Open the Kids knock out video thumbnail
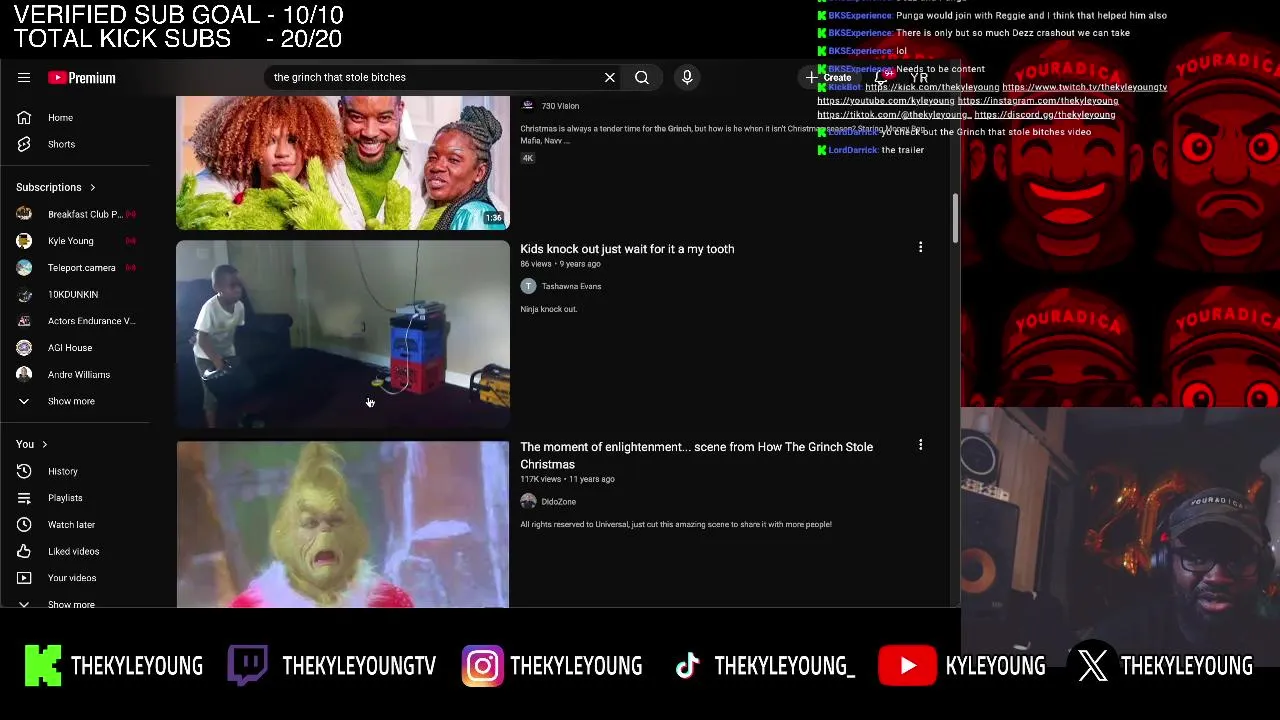The width and height of the screenshot is (1280, 720). click(343, 334)
